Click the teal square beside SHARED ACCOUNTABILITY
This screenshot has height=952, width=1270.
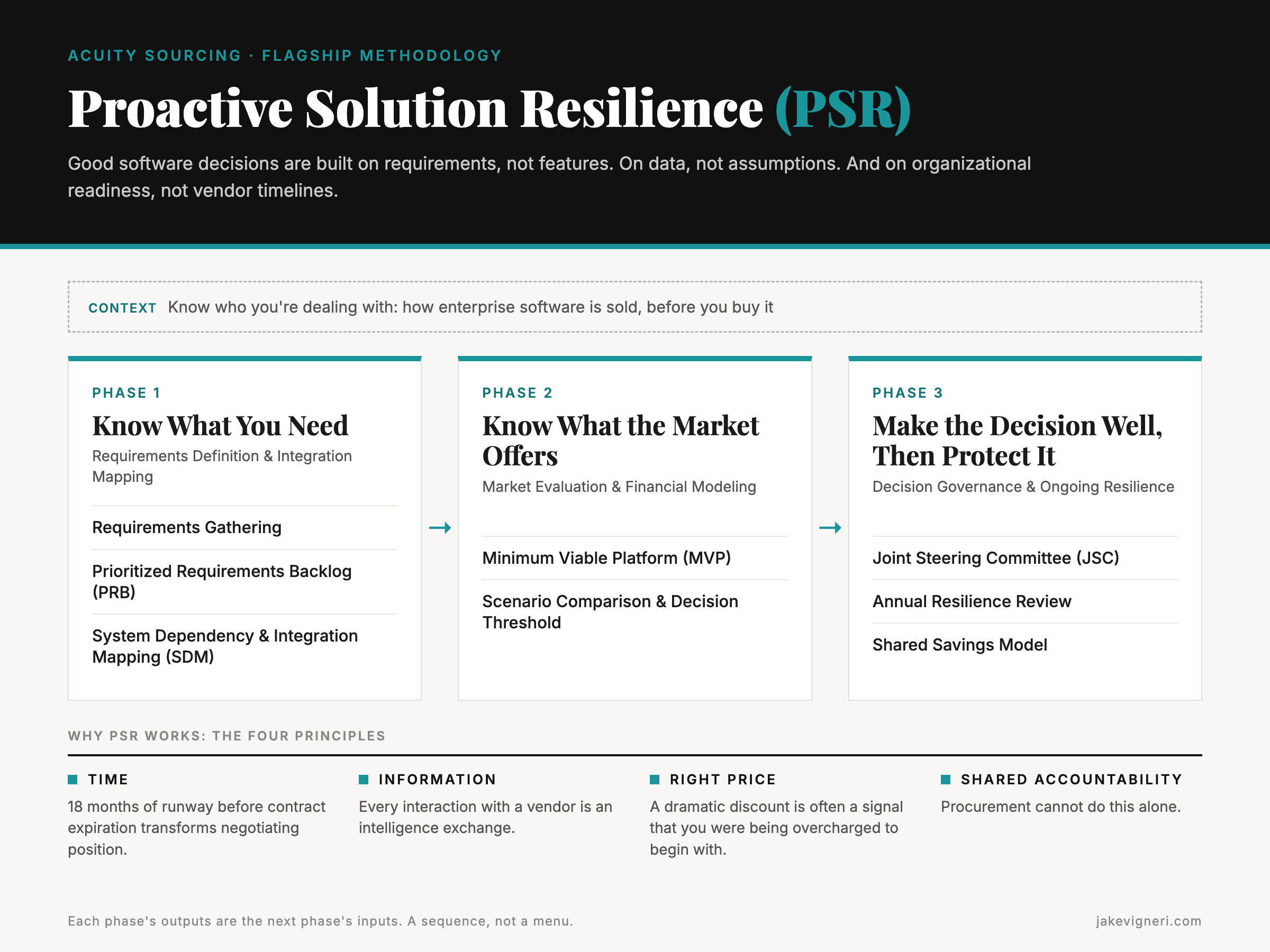(x=946, y=779)
